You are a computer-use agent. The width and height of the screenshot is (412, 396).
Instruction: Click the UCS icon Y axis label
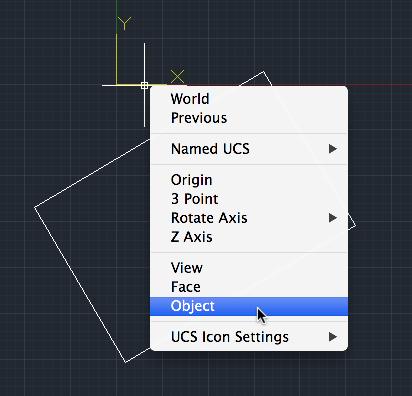124,23
